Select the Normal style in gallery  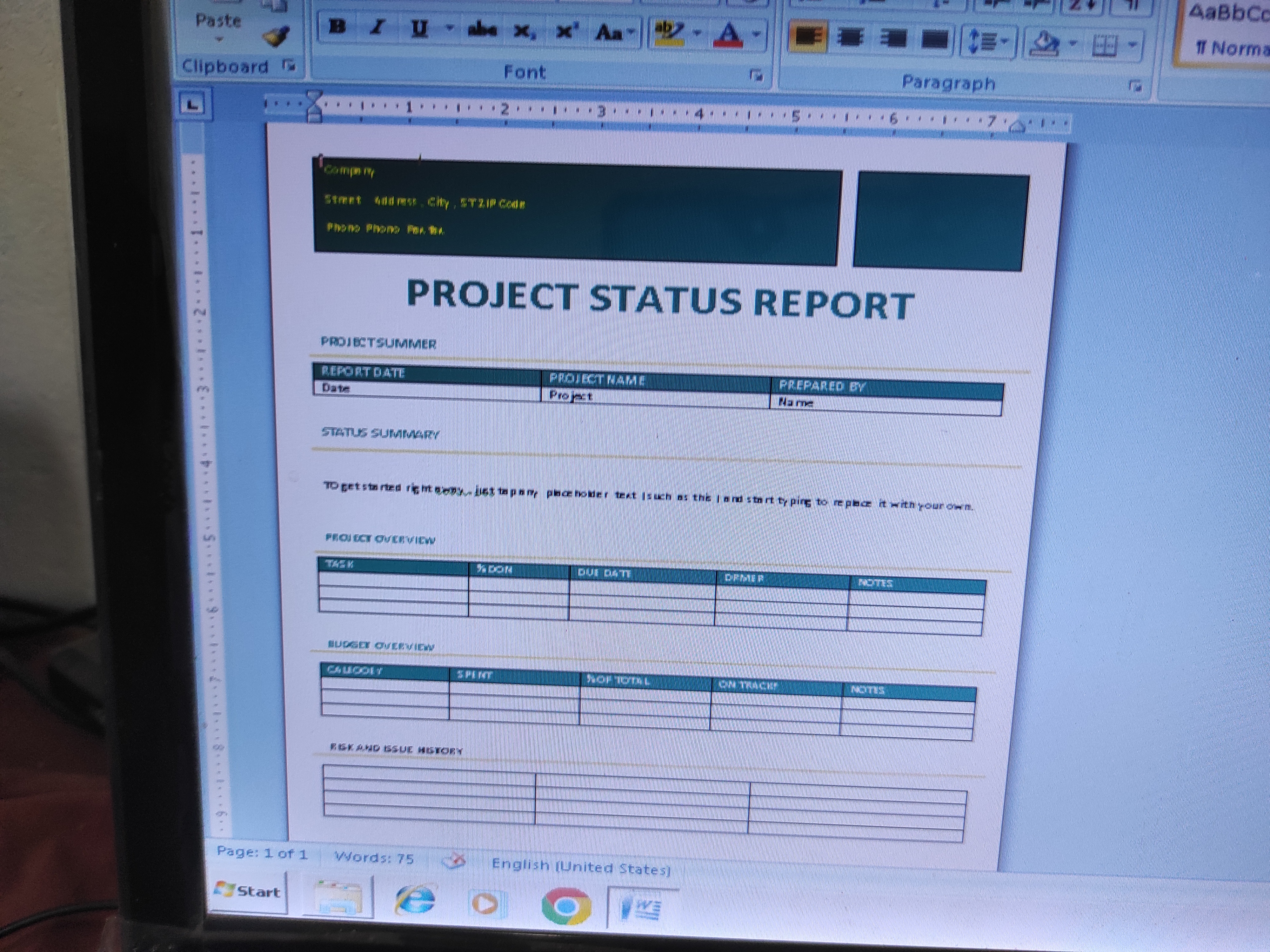click(1229, 34)
